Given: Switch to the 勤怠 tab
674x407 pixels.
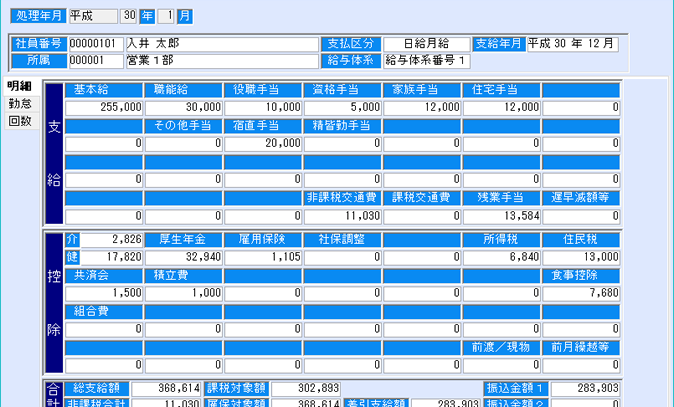Looking at the screenshot, I should tap(19, 104).
